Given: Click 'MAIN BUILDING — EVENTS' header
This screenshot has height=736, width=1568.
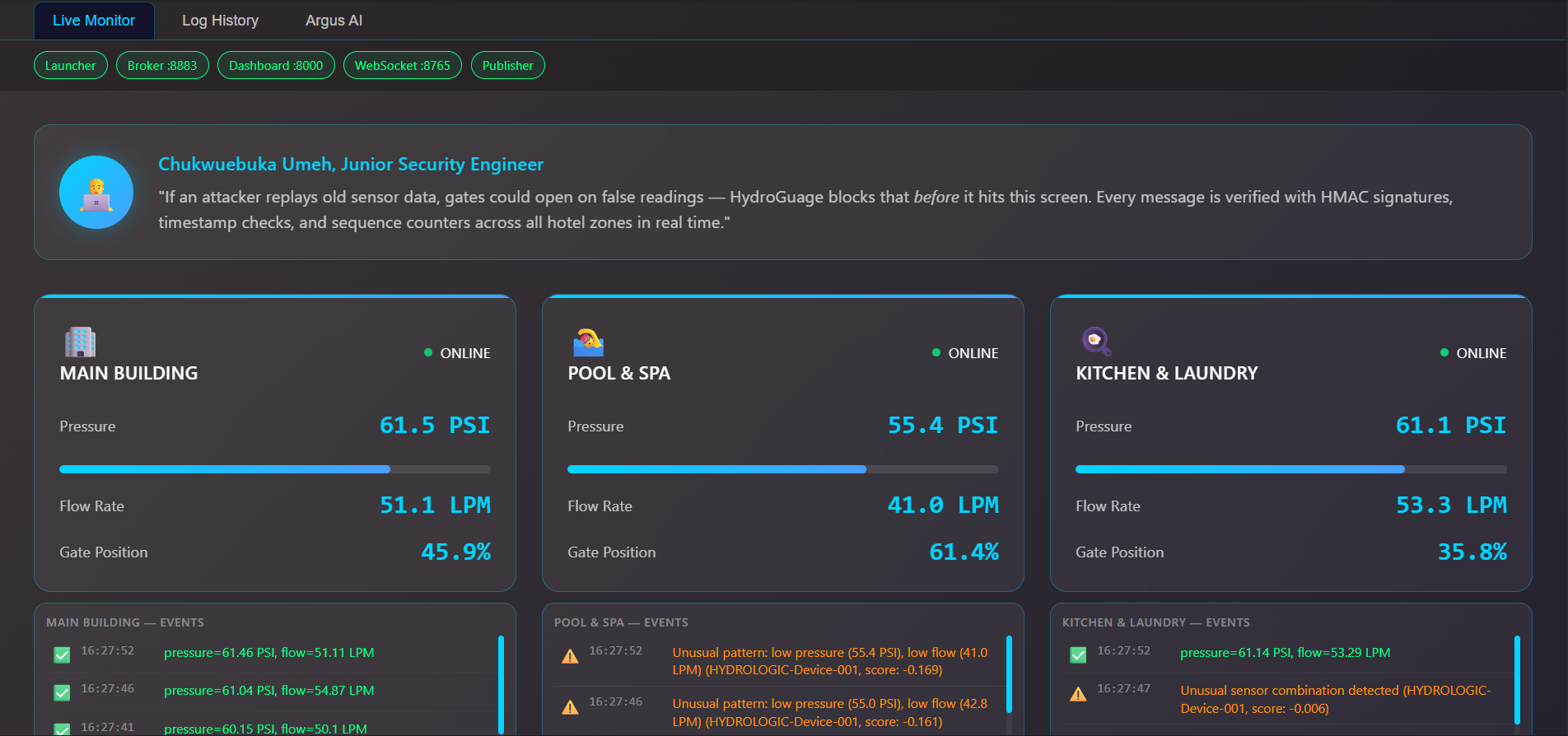Looking at the screenshot, I should tap(125, 622).
